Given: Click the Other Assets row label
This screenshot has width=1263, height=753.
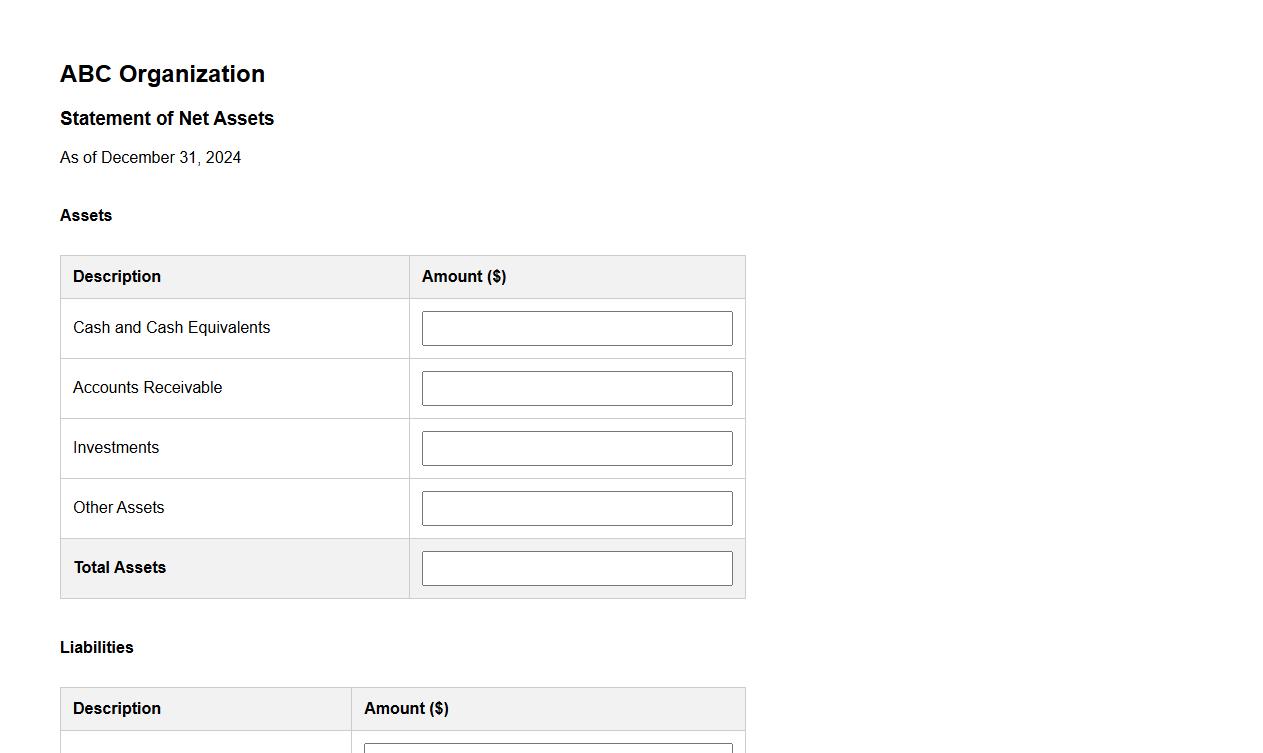Looking at the screenshot, I should pos(118,507).
